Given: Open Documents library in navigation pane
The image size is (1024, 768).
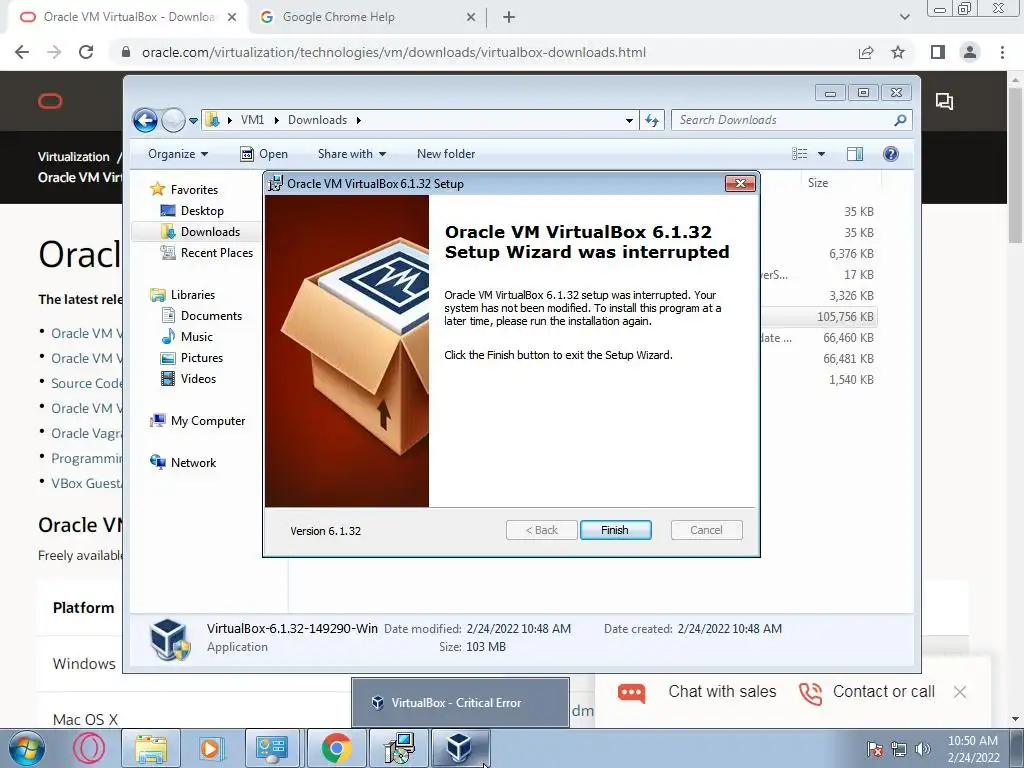Looking at the screenshot, I should (211, 316).
